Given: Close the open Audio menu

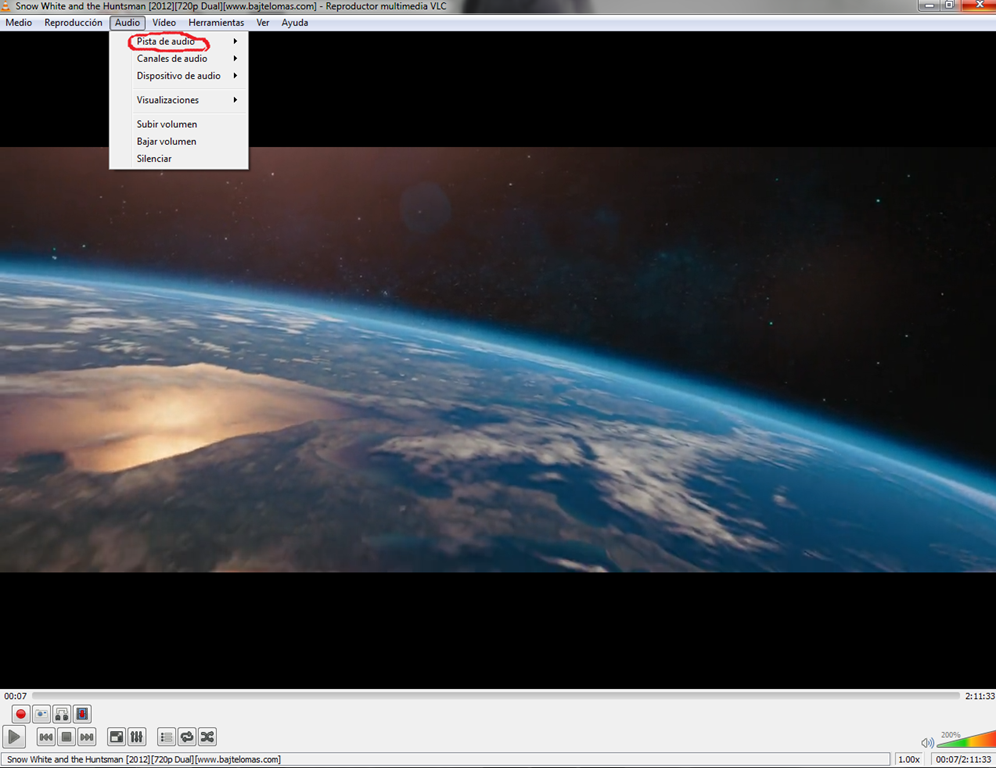Looking at the screenshot, I should point(127,23).
